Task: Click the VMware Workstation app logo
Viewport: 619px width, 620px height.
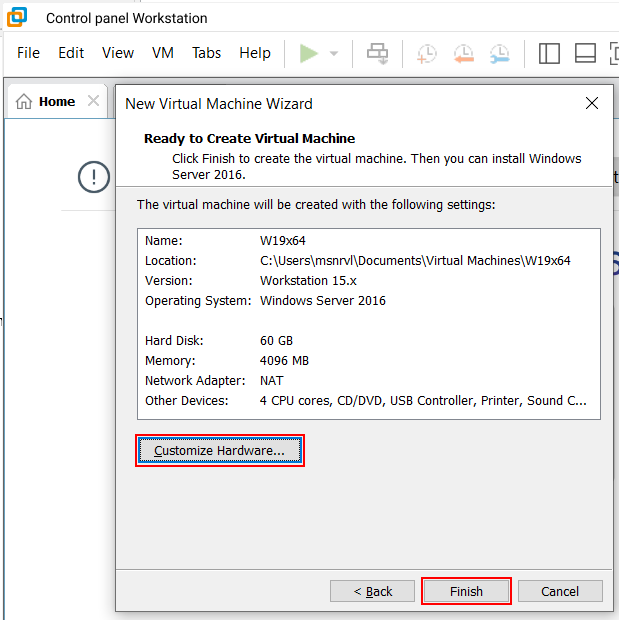Action: pyautogui.click(x=17, y=17)
